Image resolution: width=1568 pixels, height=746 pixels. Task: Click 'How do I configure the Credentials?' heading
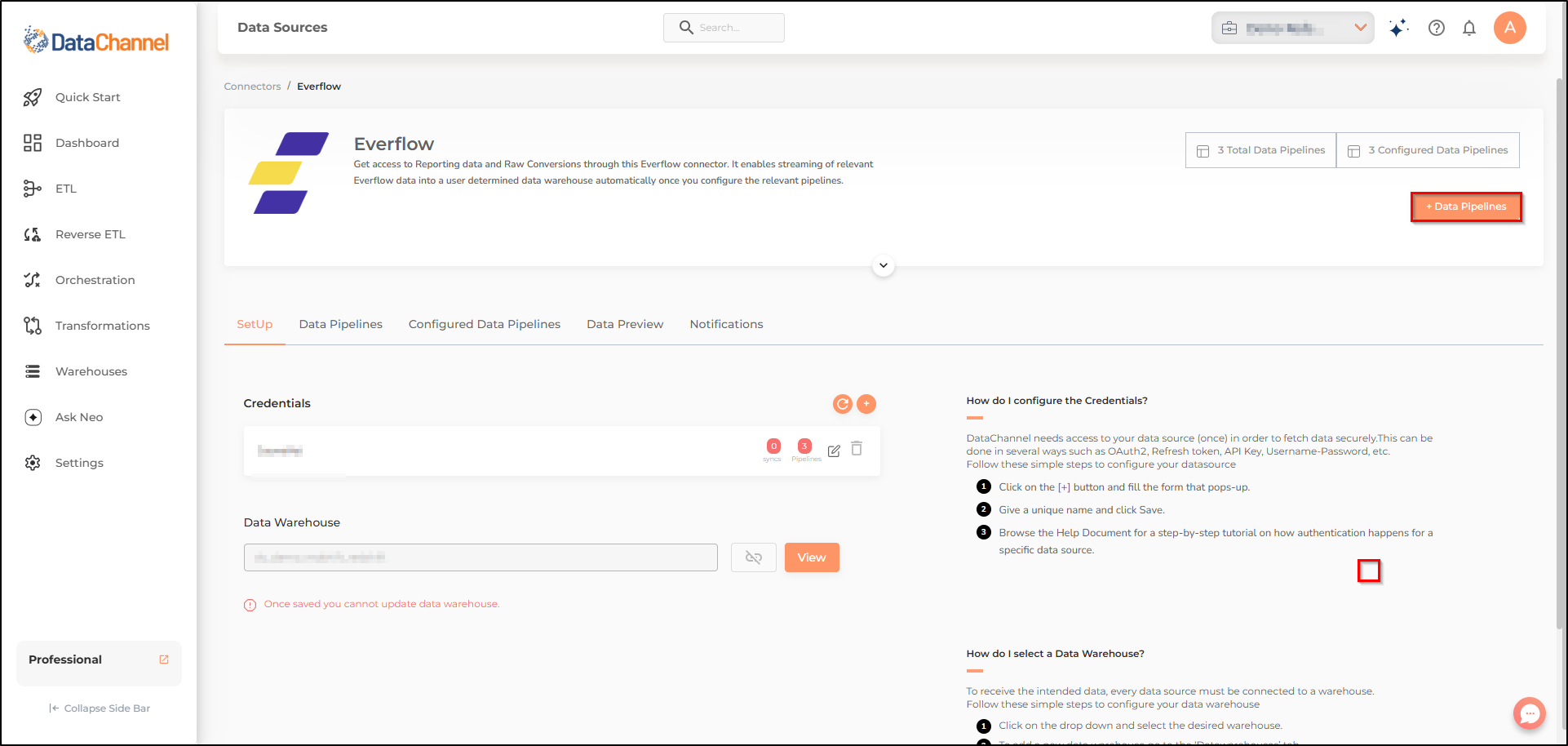(x=1056, y=401)
